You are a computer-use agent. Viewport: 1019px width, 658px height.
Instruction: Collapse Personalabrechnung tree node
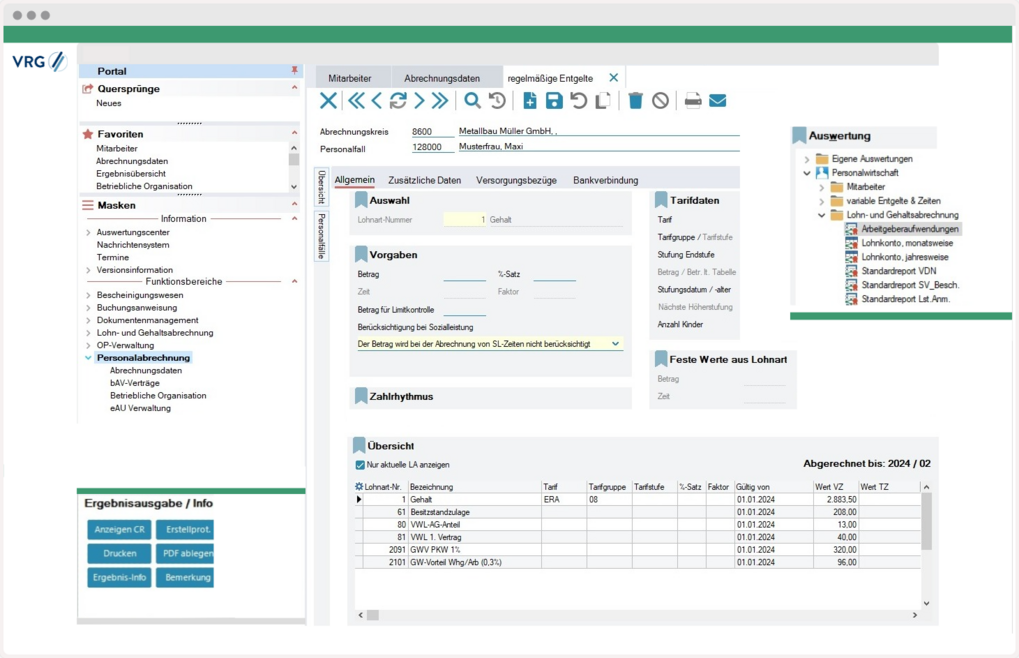tap(88, 358)
